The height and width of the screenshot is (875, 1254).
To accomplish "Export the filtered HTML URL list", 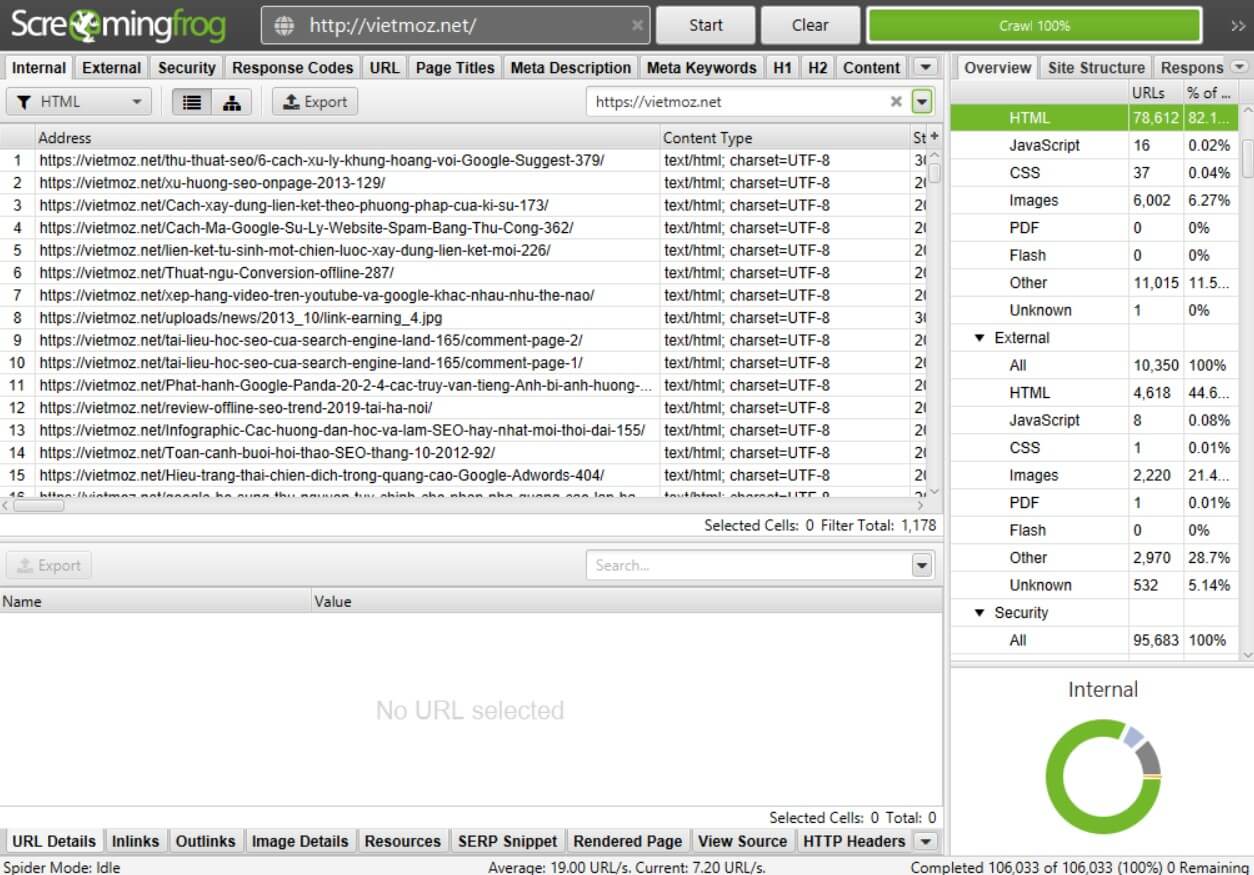I will 315,102.
